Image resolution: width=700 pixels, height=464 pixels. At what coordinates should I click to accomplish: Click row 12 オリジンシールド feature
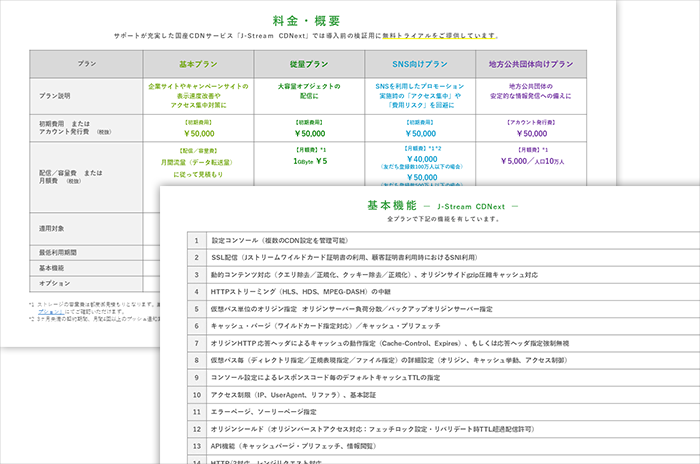coord(372,429)
